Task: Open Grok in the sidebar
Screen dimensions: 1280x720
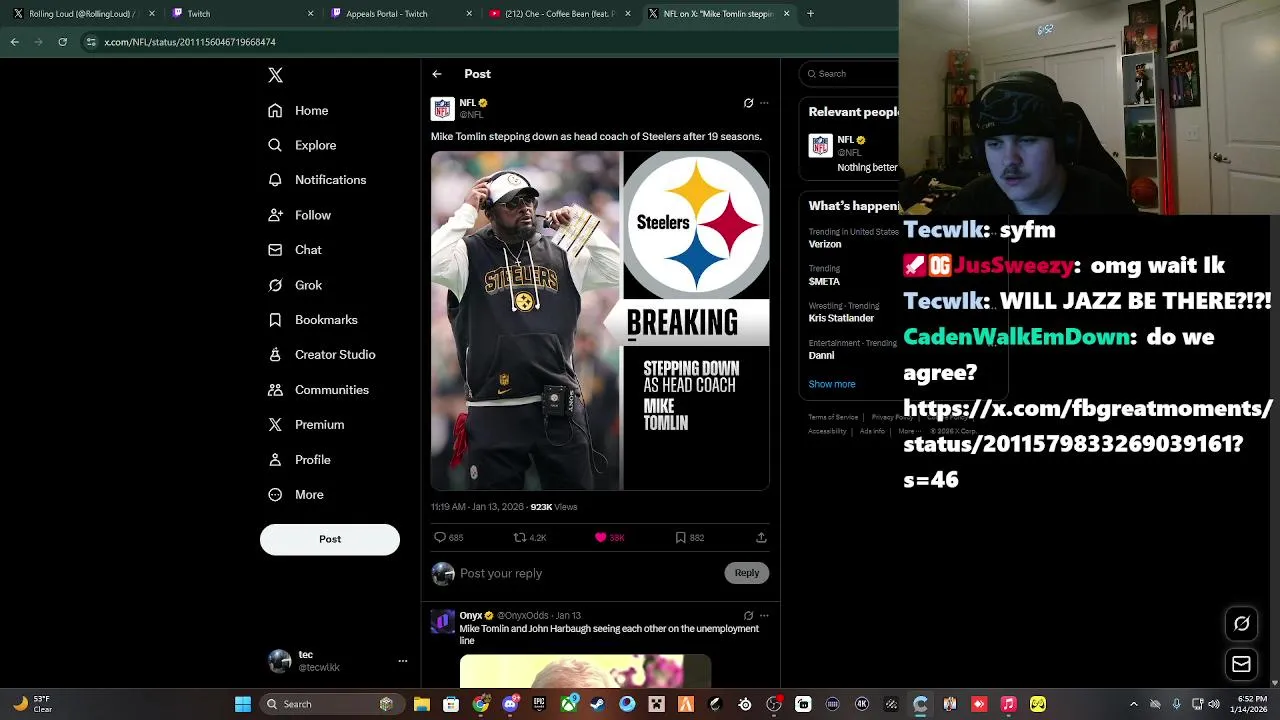Action: (x=295, y=285)
